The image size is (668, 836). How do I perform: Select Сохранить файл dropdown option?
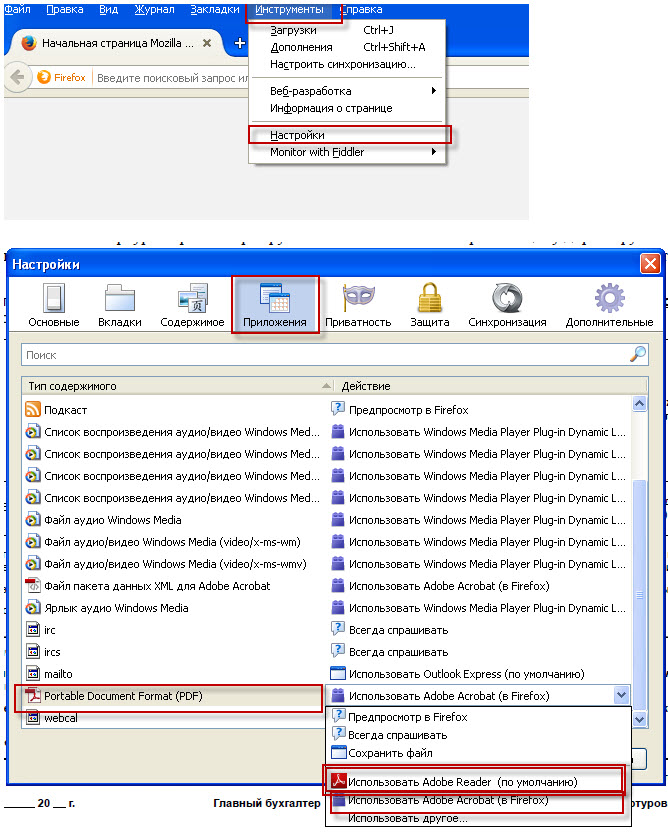478,753
